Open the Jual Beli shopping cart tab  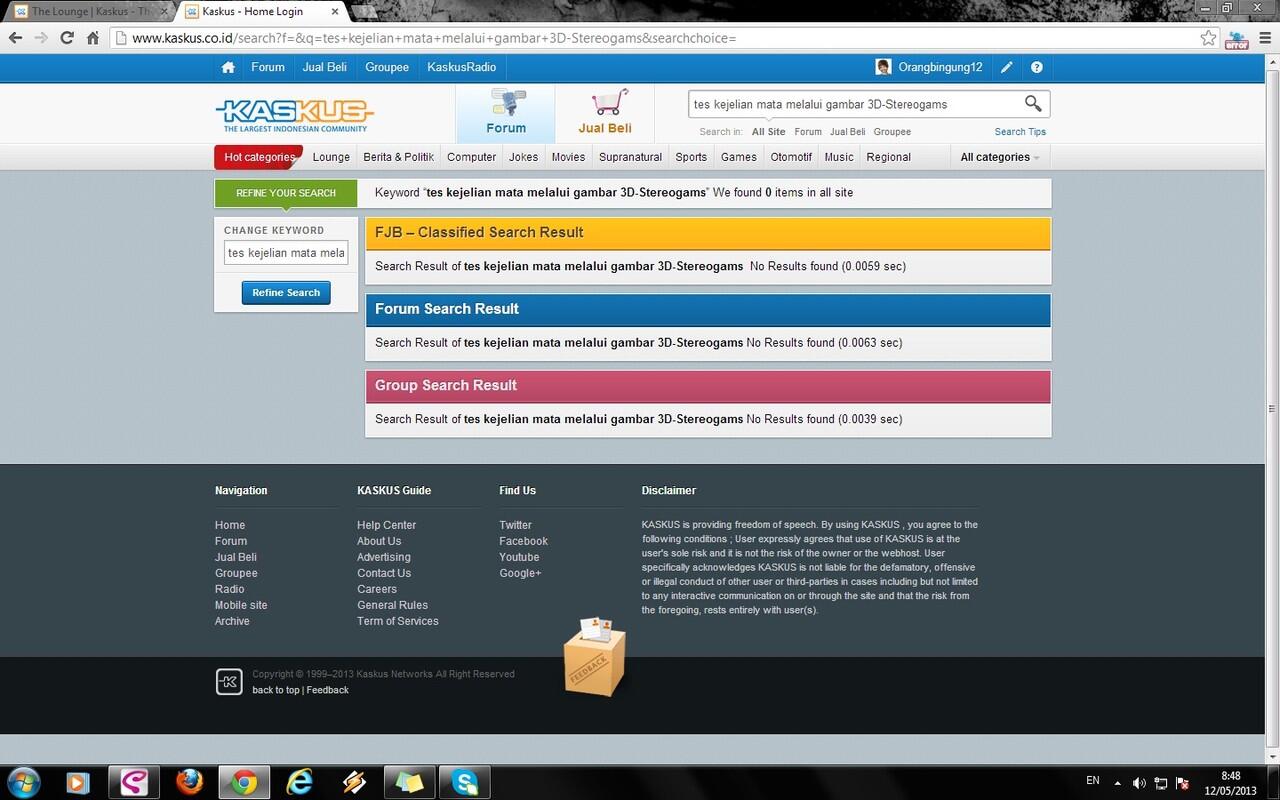605,112
